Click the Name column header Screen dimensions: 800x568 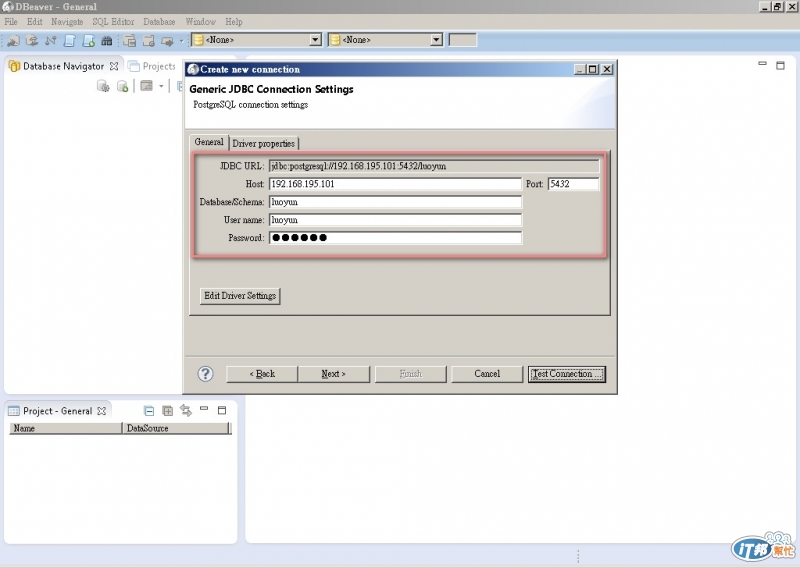[x=65, y=428]
